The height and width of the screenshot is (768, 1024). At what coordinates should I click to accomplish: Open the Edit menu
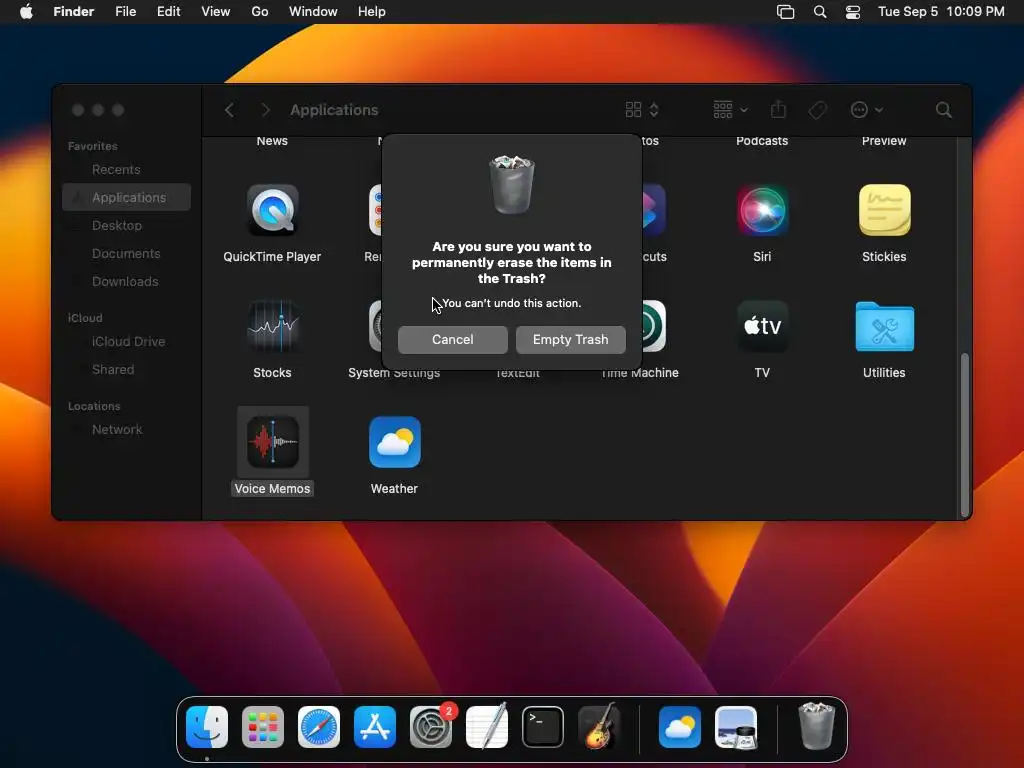pyautogui.click(x=168, y=12)
